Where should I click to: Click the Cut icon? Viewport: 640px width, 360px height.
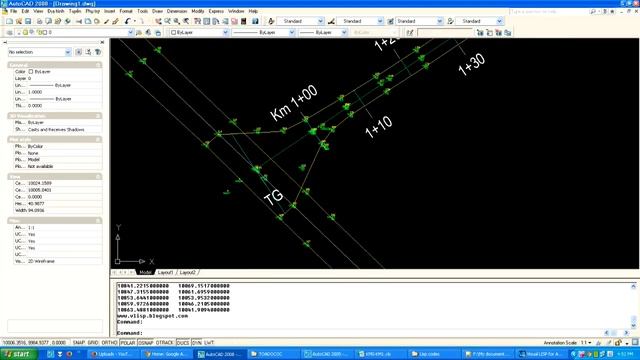pos(79,21)
